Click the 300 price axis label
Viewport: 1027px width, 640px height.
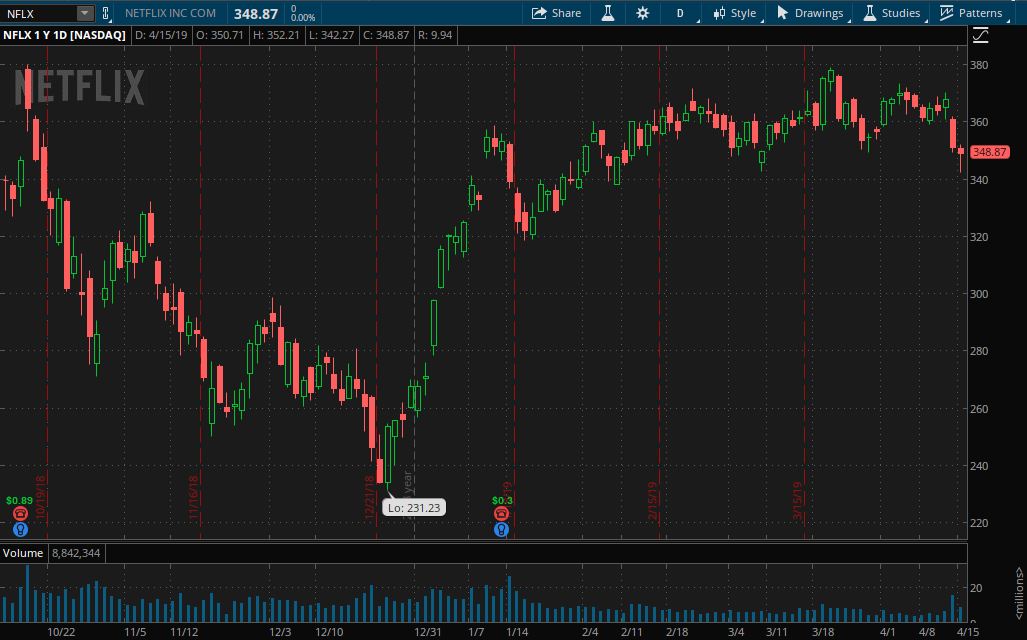(979, 294)
